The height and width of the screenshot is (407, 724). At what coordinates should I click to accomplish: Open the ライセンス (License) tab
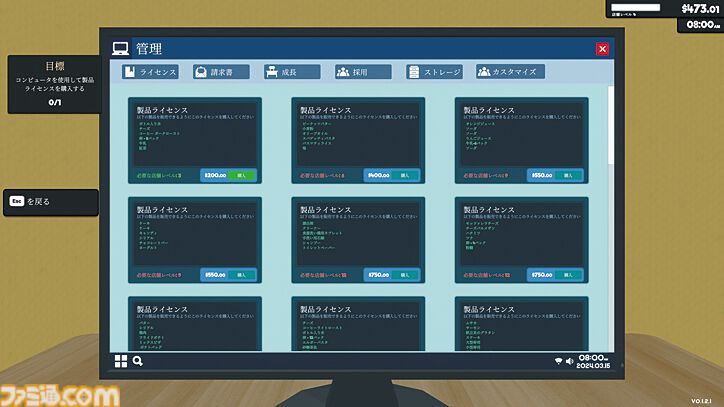[x=151, y=72]
